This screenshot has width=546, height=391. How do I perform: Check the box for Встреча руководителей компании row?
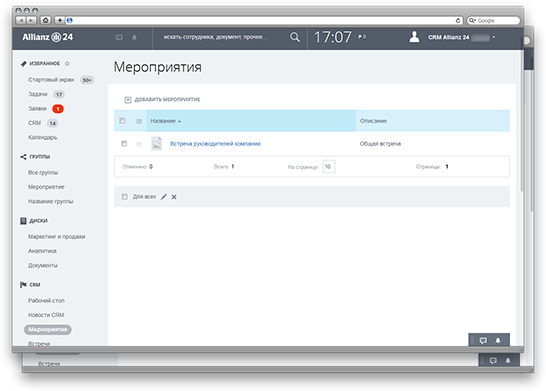coord(124,143)
